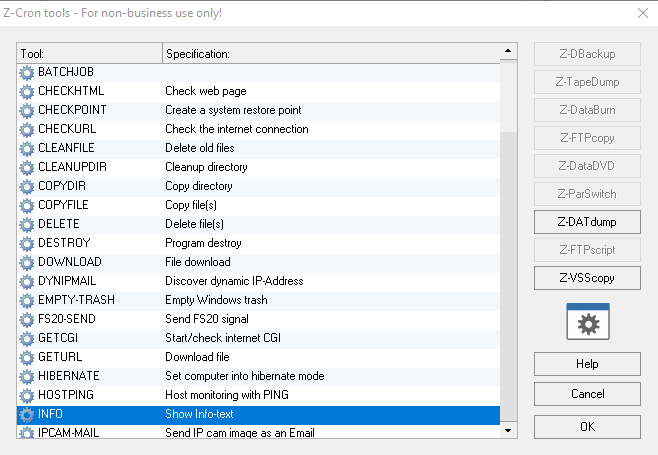This screenshot has height=455, width=658.
Task: Select the 'File download' entry
Action: click(x=198, y=262)
